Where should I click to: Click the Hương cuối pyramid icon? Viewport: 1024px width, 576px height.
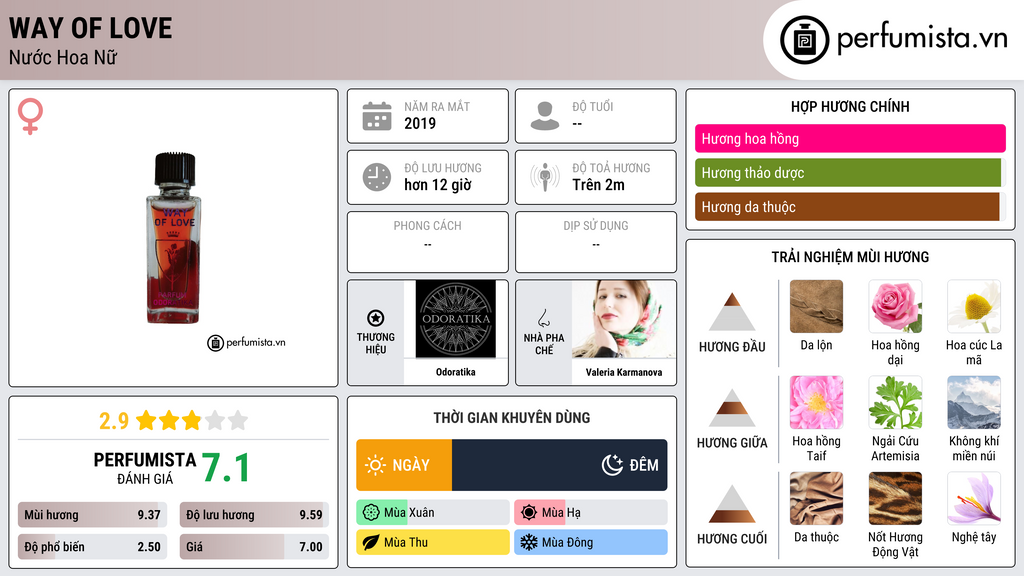pyautogui.click(x=732, y=504)
